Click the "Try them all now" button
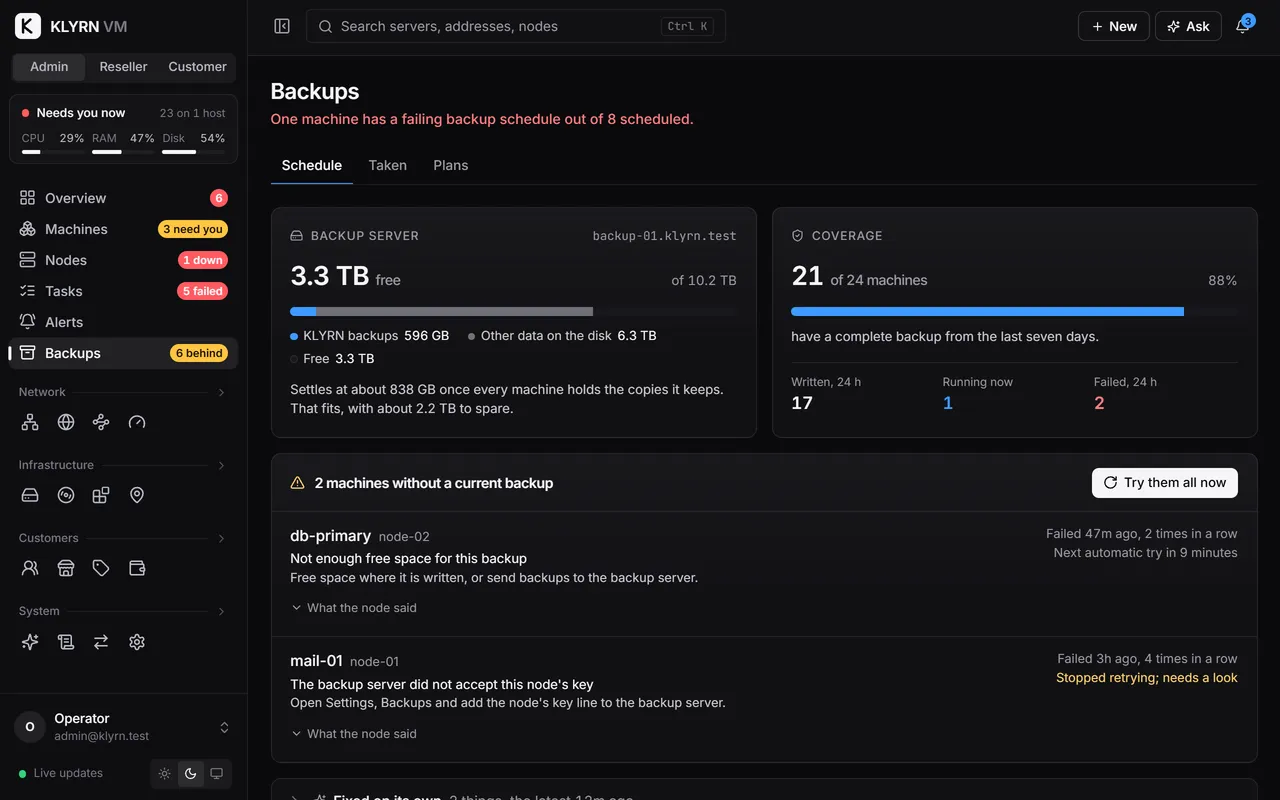Image resolution: width=1280 pixels, height=800 pixels. click(x=1165, y=482)
